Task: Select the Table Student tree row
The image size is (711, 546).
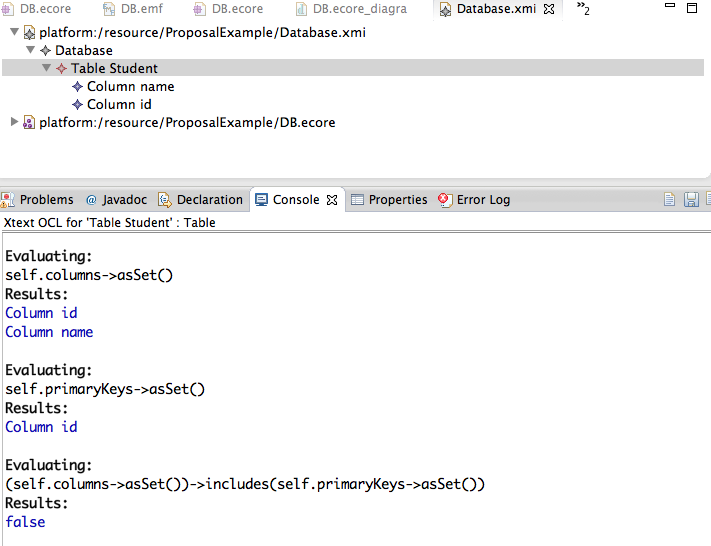Action: [x=353, y=68]
